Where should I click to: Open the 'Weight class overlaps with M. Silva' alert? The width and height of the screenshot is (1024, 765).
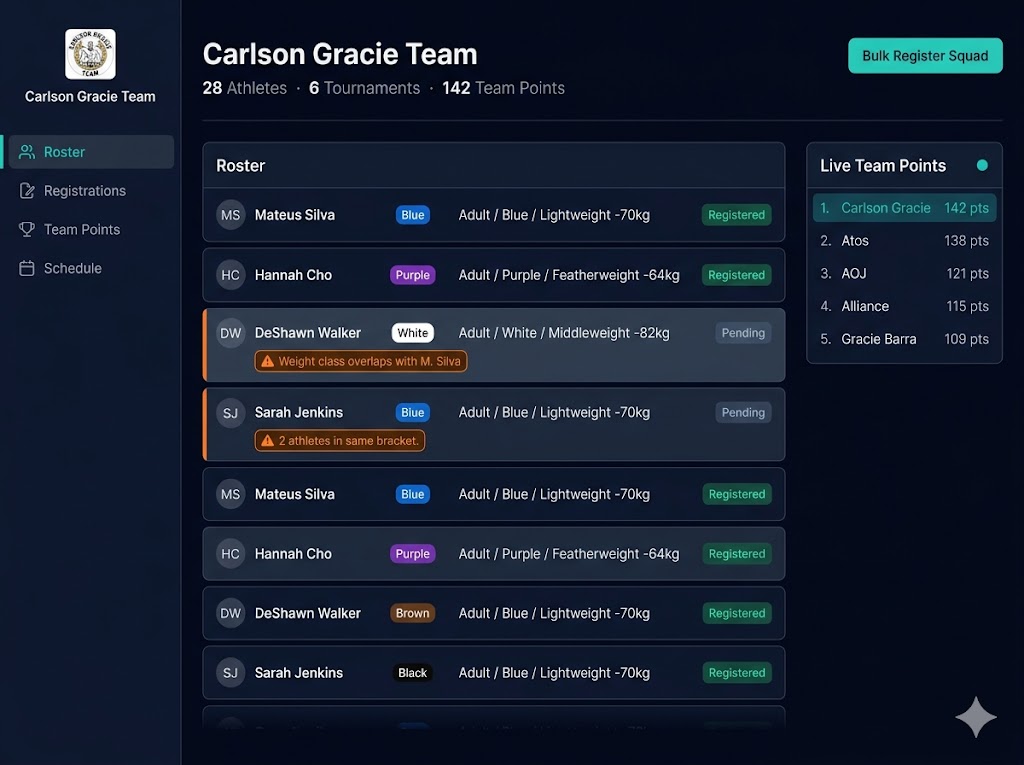[x=360, y=361]
